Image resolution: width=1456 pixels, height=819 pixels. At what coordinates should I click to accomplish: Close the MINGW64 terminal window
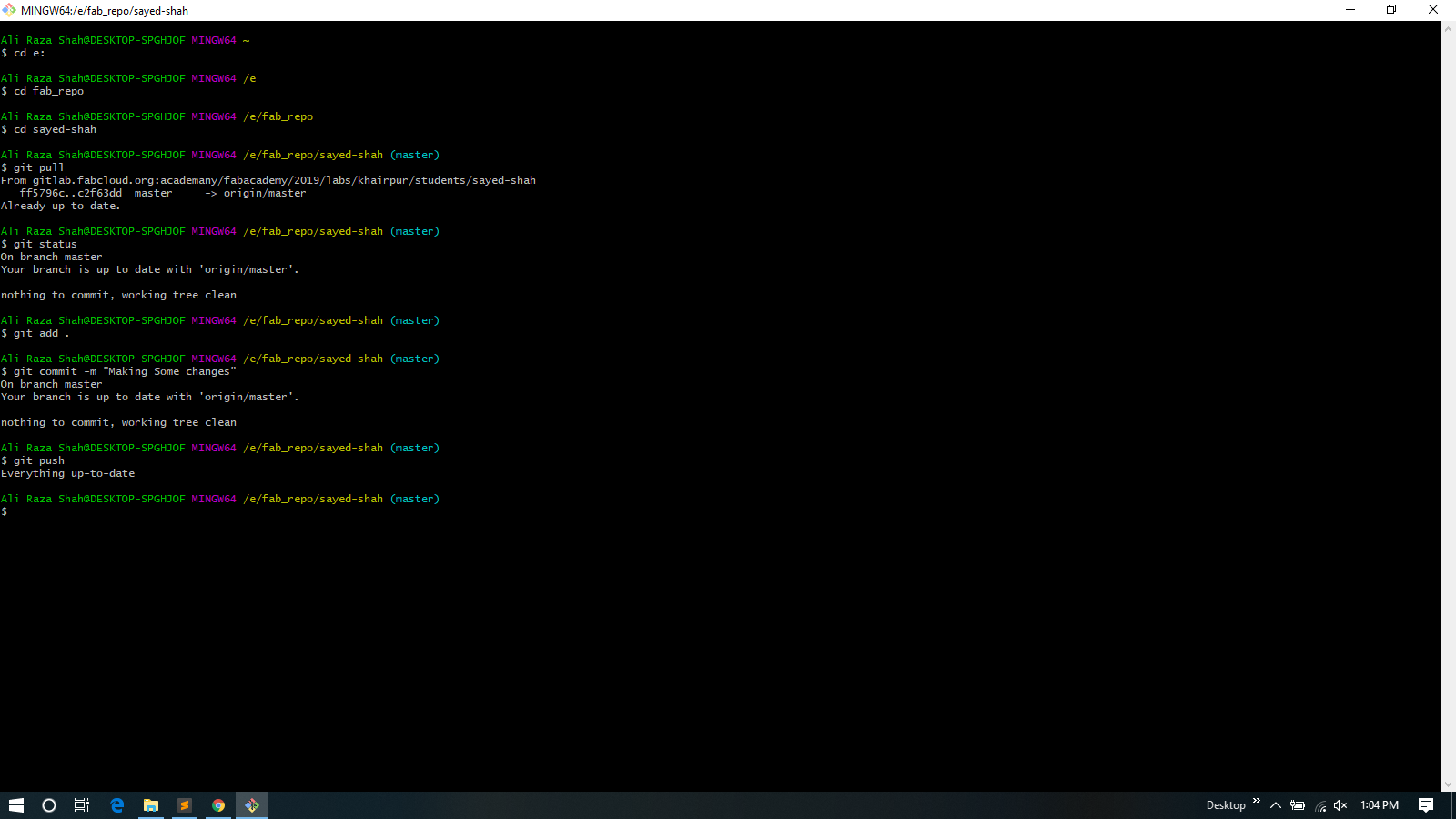coord(1433,10)
